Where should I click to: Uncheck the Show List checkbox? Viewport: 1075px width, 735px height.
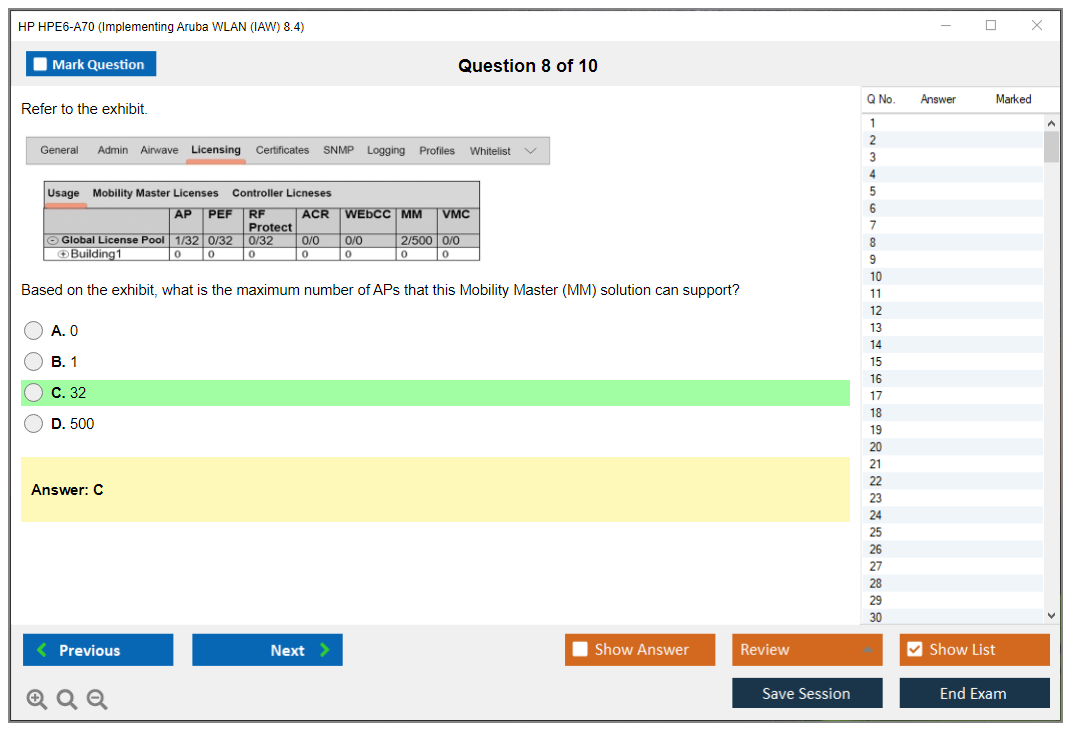coord(914,650)
